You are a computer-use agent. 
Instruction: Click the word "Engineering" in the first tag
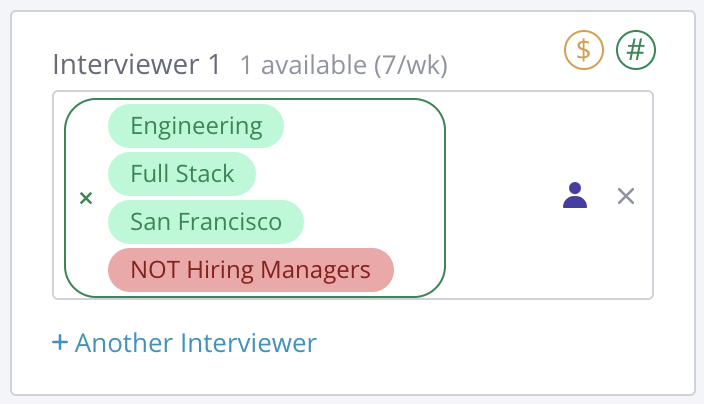[x=196, y=126]
